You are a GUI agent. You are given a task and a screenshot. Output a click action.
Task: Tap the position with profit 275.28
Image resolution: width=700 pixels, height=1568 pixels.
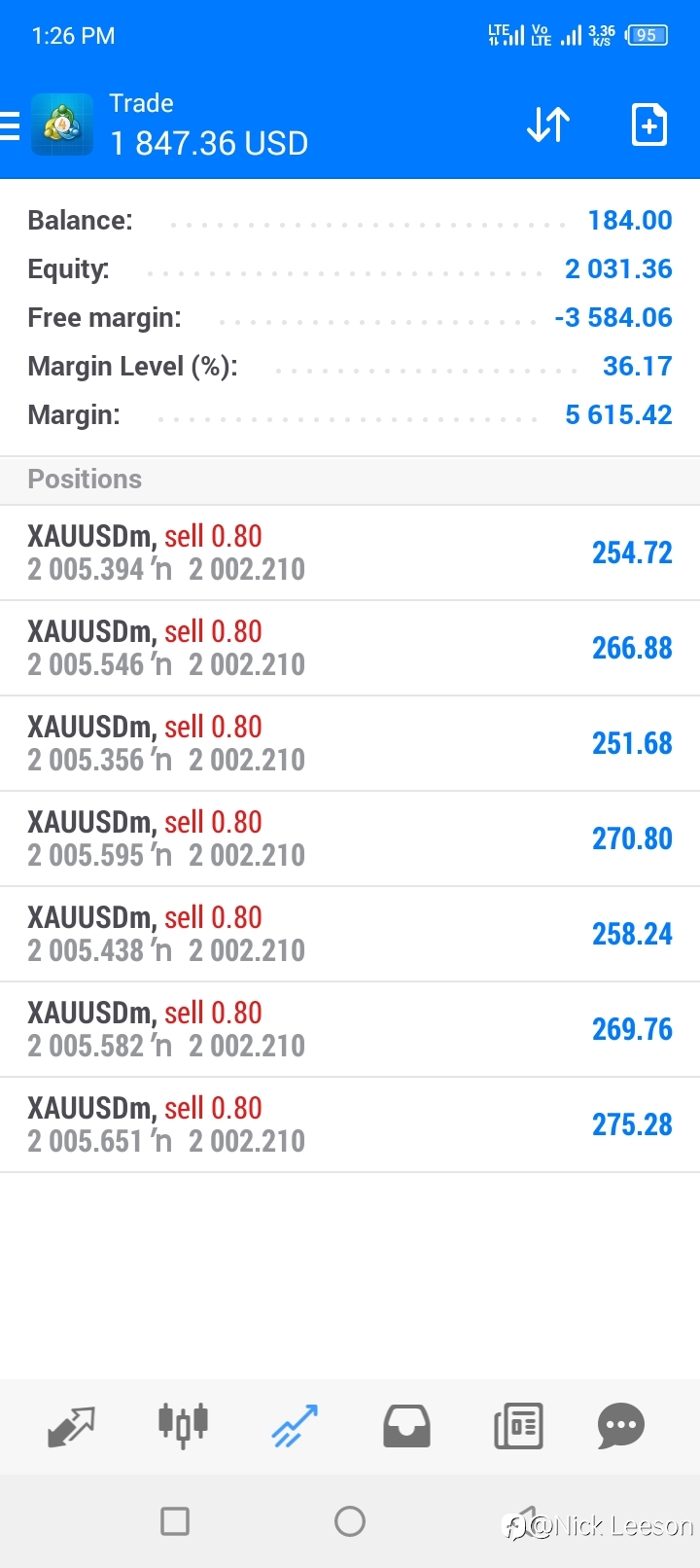point(350,1124)
